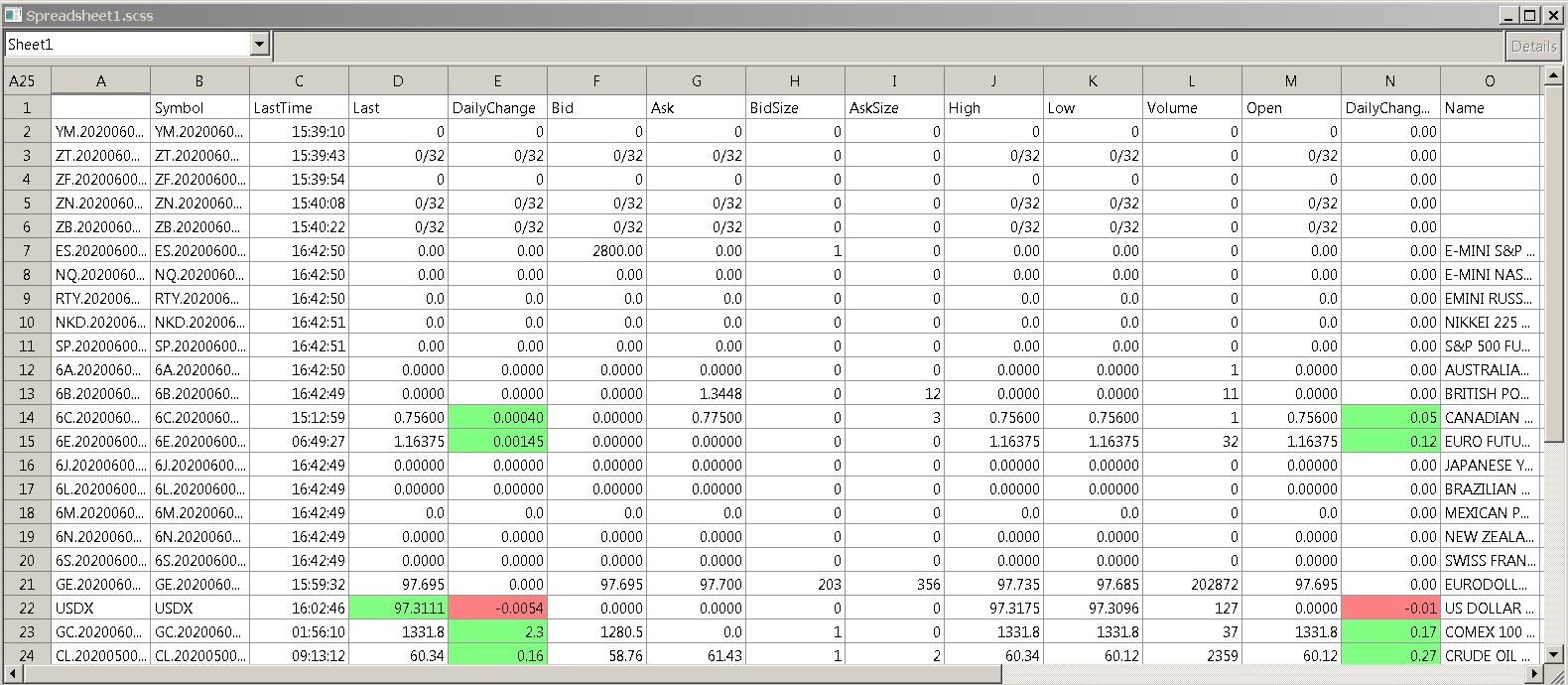
Task: Select the 127 Volume cell
Action: [1192, 608]
